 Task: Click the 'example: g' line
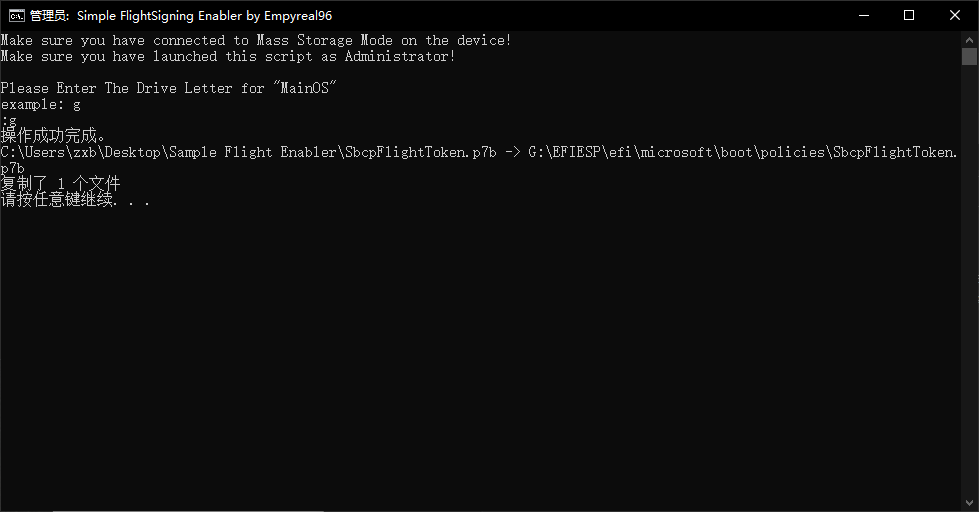[x=41, y=105]
